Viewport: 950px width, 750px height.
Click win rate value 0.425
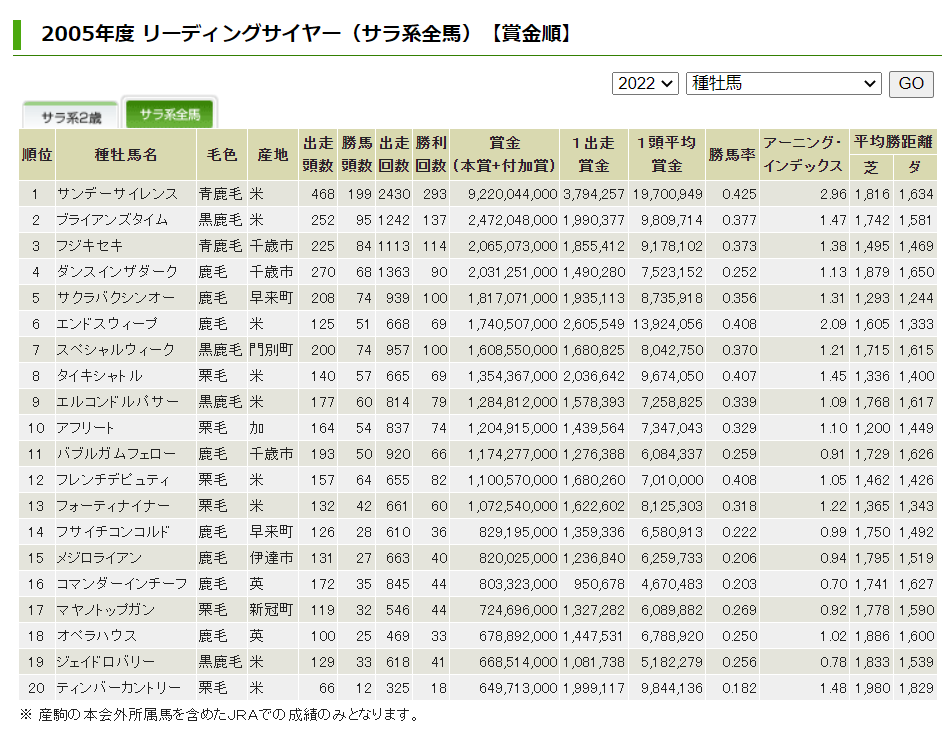tap(739, 194)
